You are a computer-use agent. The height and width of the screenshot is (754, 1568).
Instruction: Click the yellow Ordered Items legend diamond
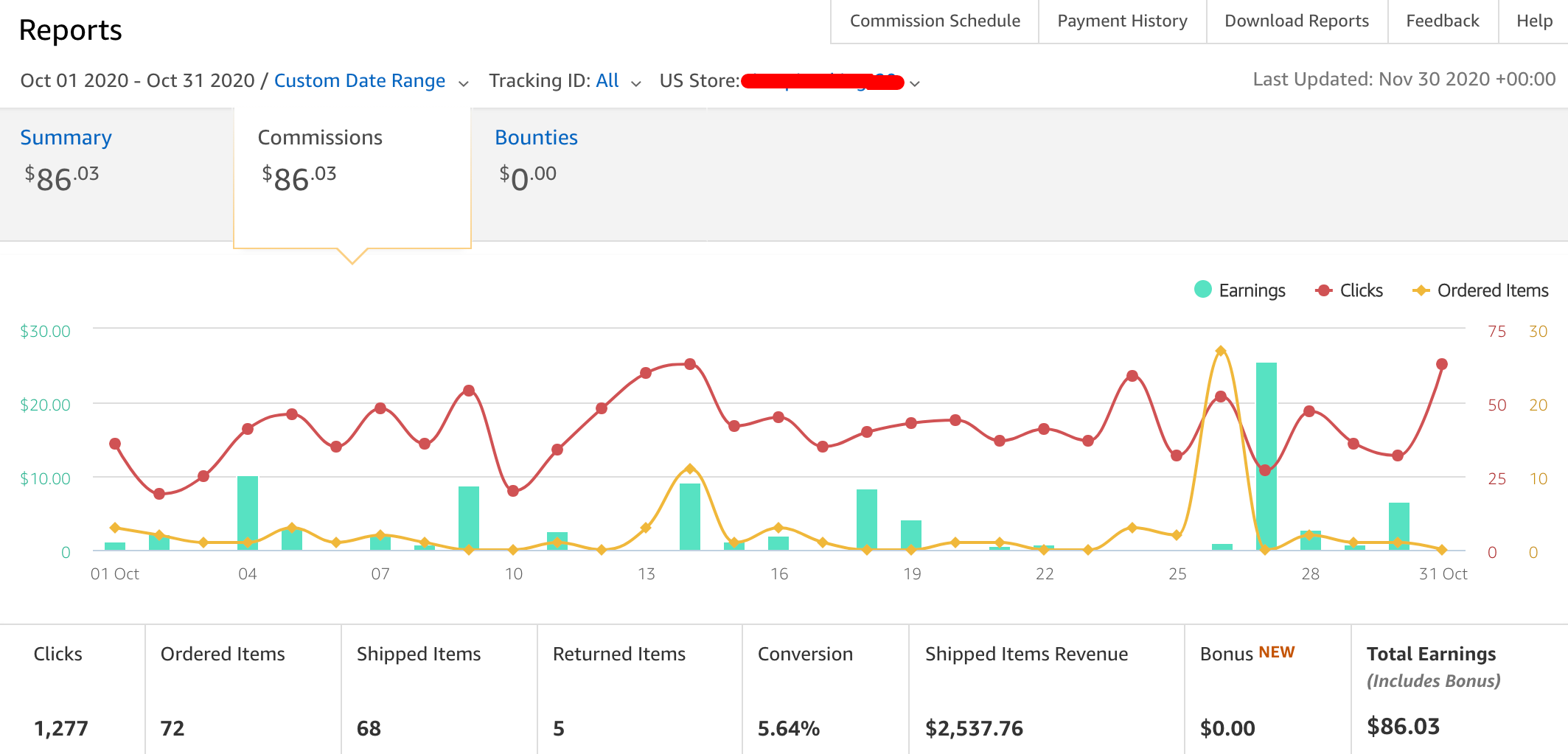[x=1421, y=290]
